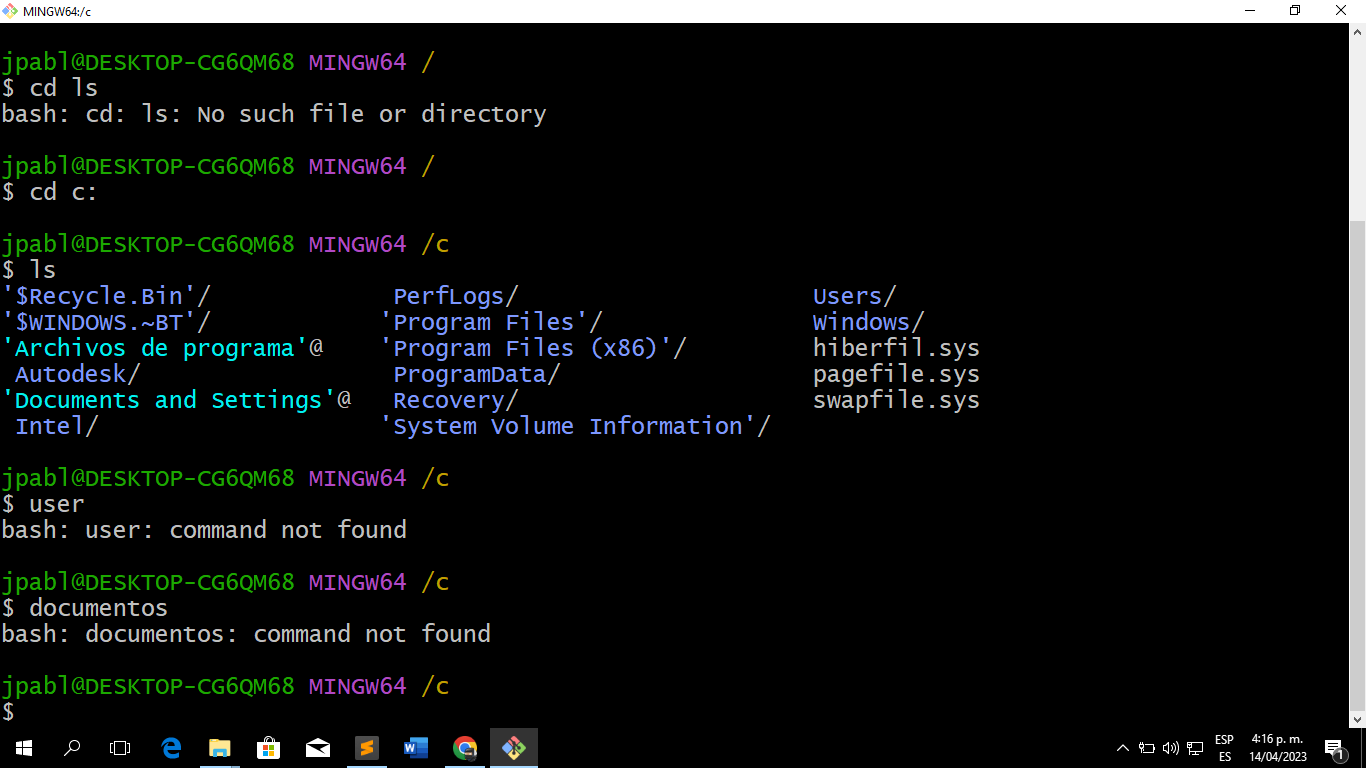
Task: Open Task View on the taskbar
Action: (x=120, y=747)
